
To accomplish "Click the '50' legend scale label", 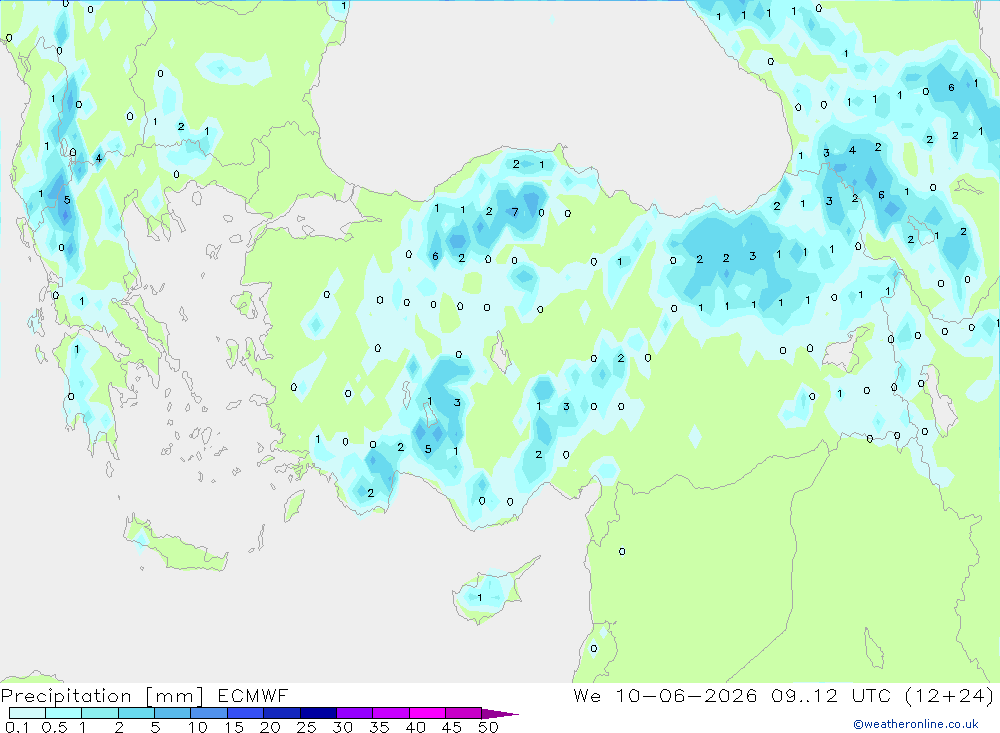I will tap(488, 727).
